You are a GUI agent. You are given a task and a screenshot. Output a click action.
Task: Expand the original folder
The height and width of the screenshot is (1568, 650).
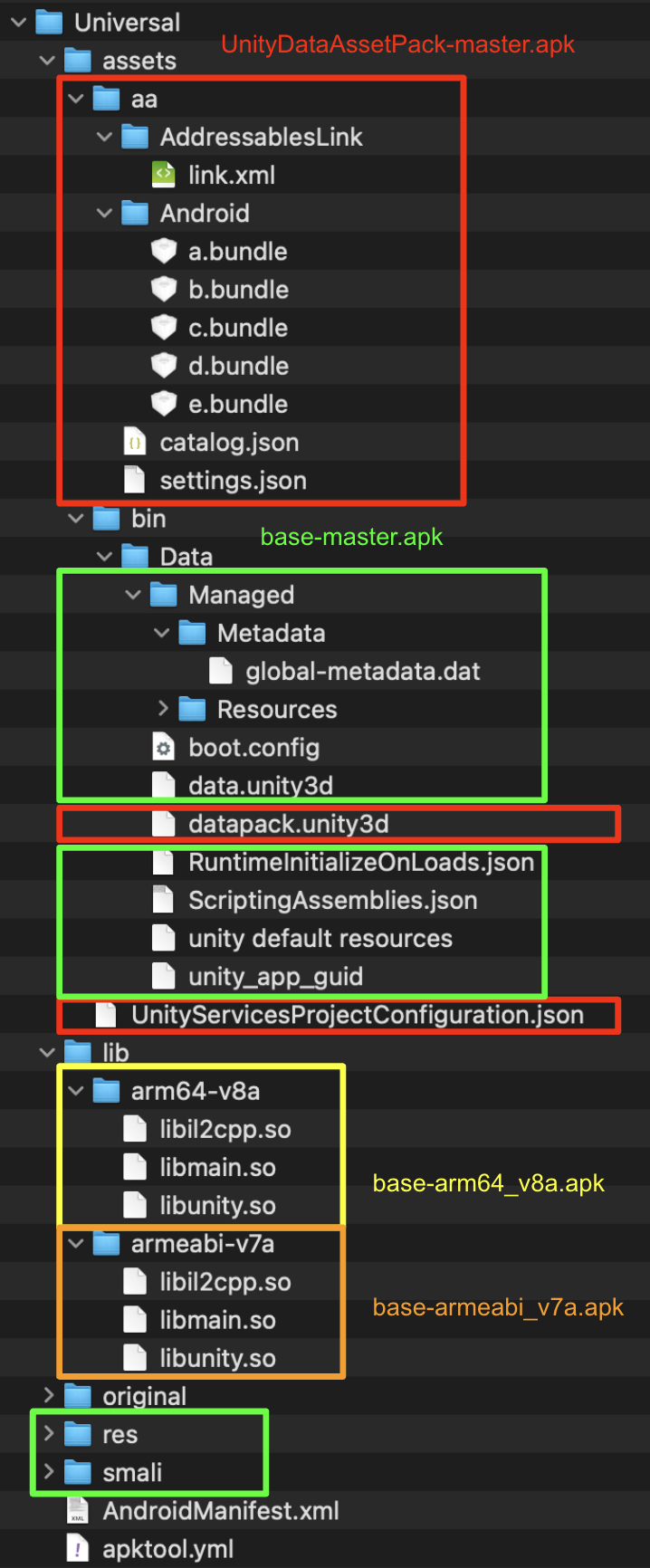[49, 1395]
